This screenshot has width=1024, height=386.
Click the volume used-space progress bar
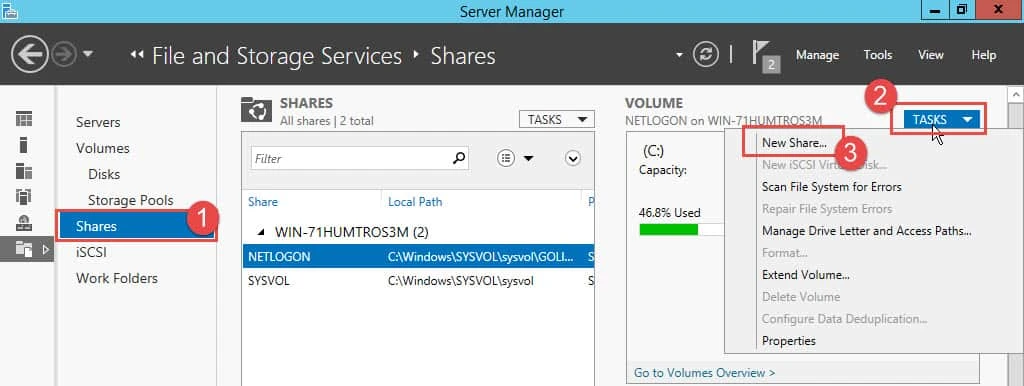(x=682, y=229)
